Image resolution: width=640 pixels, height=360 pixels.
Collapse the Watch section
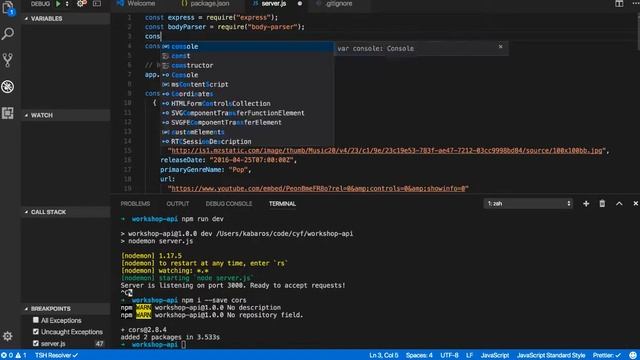point(66,116)
